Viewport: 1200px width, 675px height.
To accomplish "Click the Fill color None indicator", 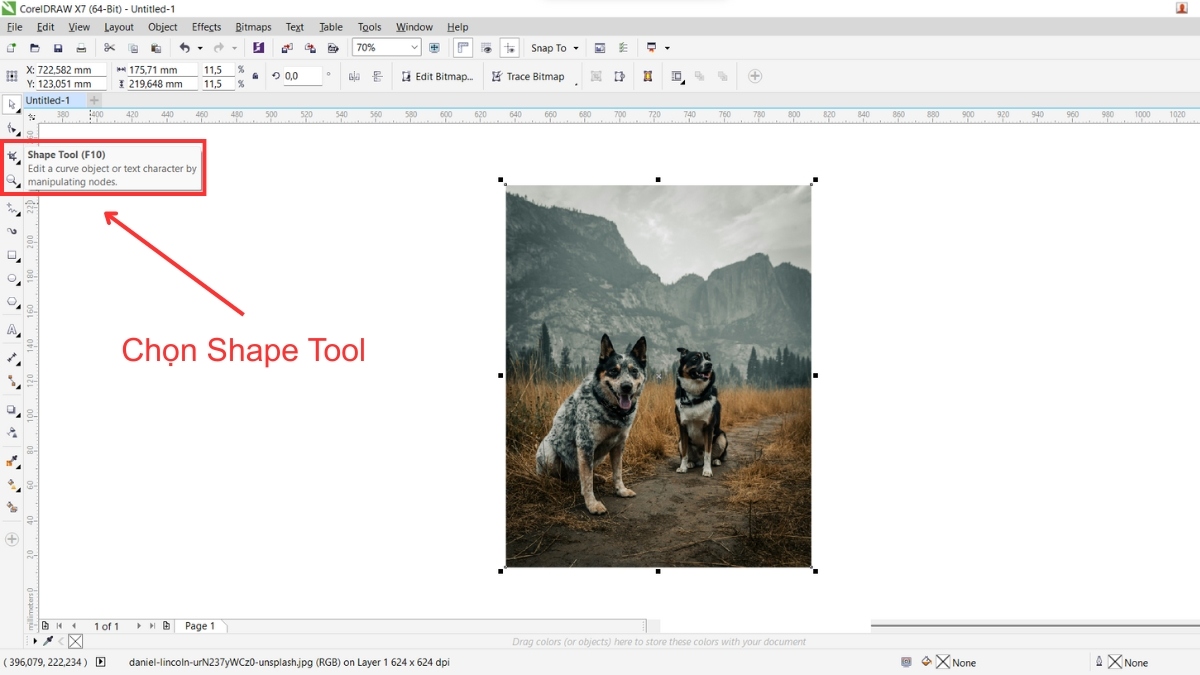I will click(943, 662).
